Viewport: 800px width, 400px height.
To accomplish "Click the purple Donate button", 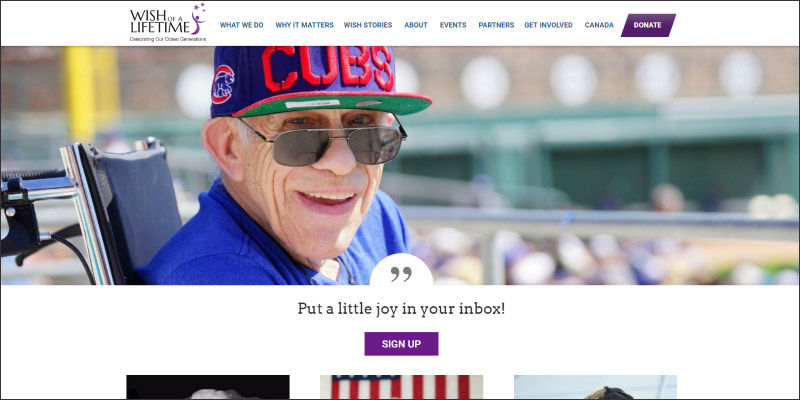I will click(648, 25).
